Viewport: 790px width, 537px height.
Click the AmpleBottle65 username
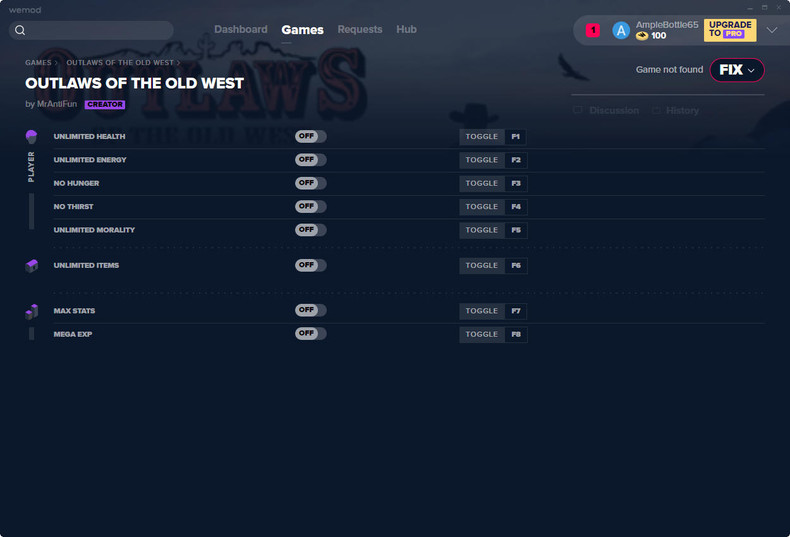pos(667,25)
